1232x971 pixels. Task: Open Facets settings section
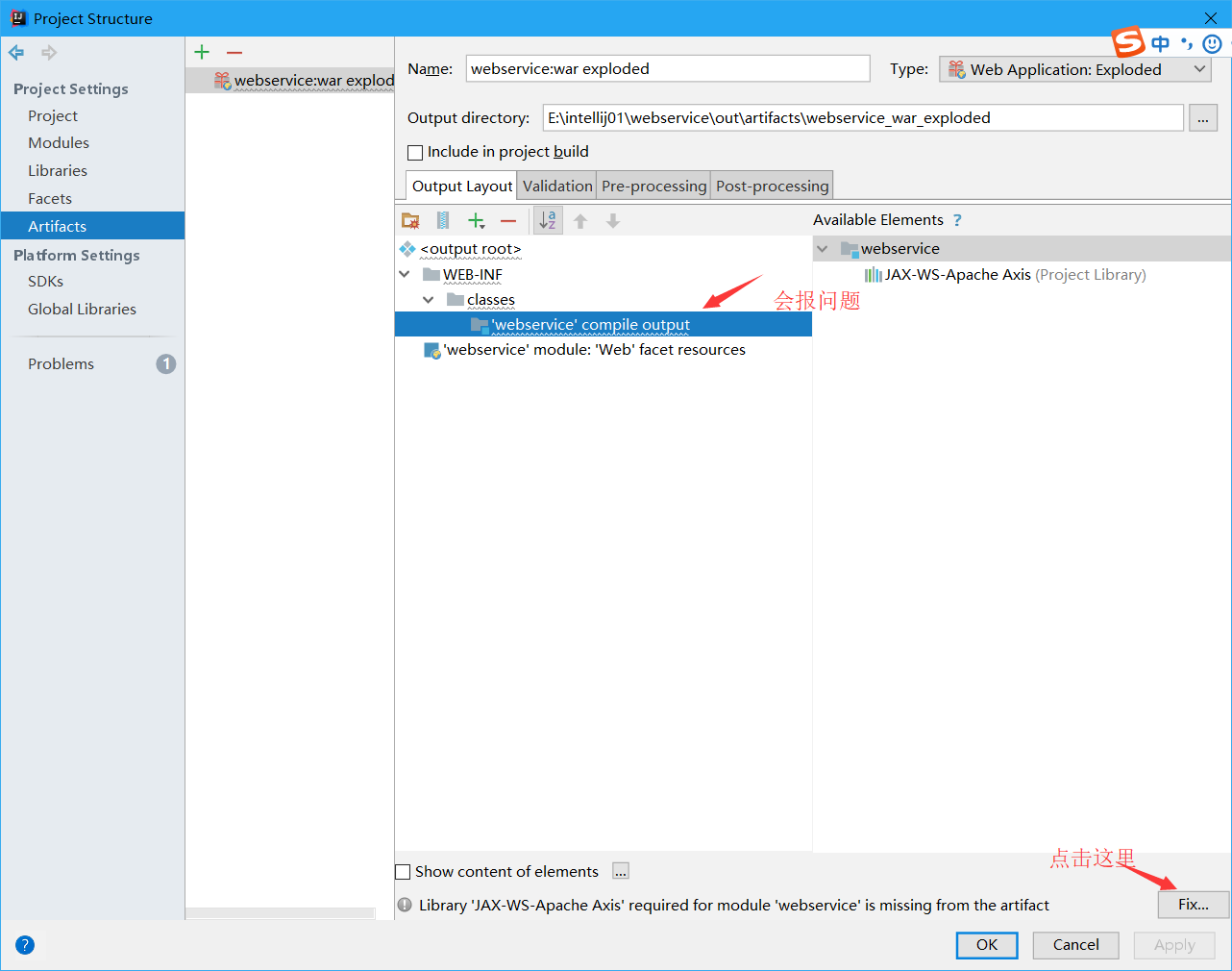[50, 199]
